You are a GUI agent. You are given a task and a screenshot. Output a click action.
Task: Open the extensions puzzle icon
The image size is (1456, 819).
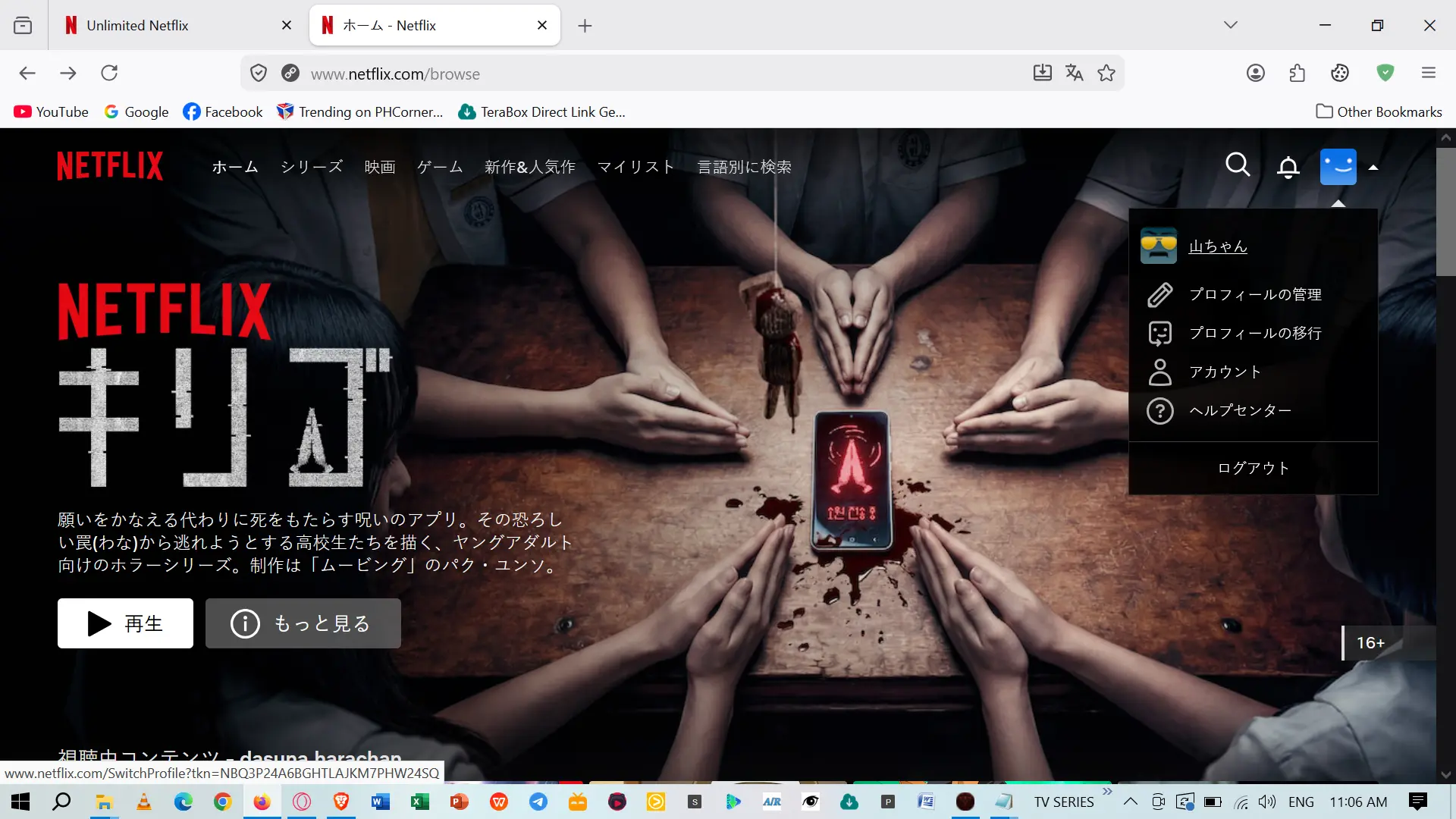coord(1298,73)
